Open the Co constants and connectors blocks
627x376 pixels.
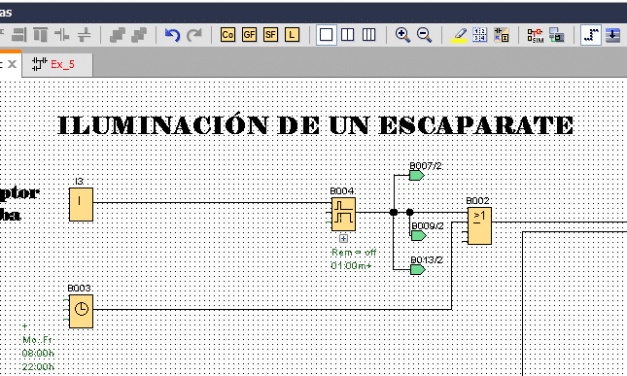coord(228,35)
